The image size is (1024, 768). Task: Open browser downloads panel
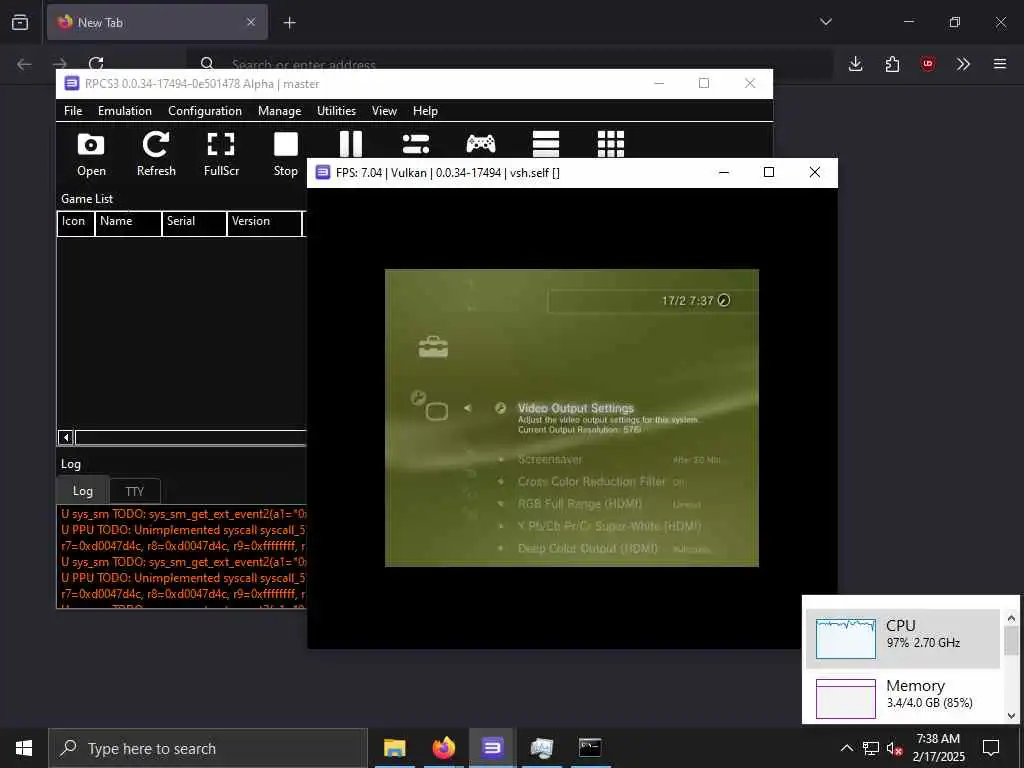856,64
